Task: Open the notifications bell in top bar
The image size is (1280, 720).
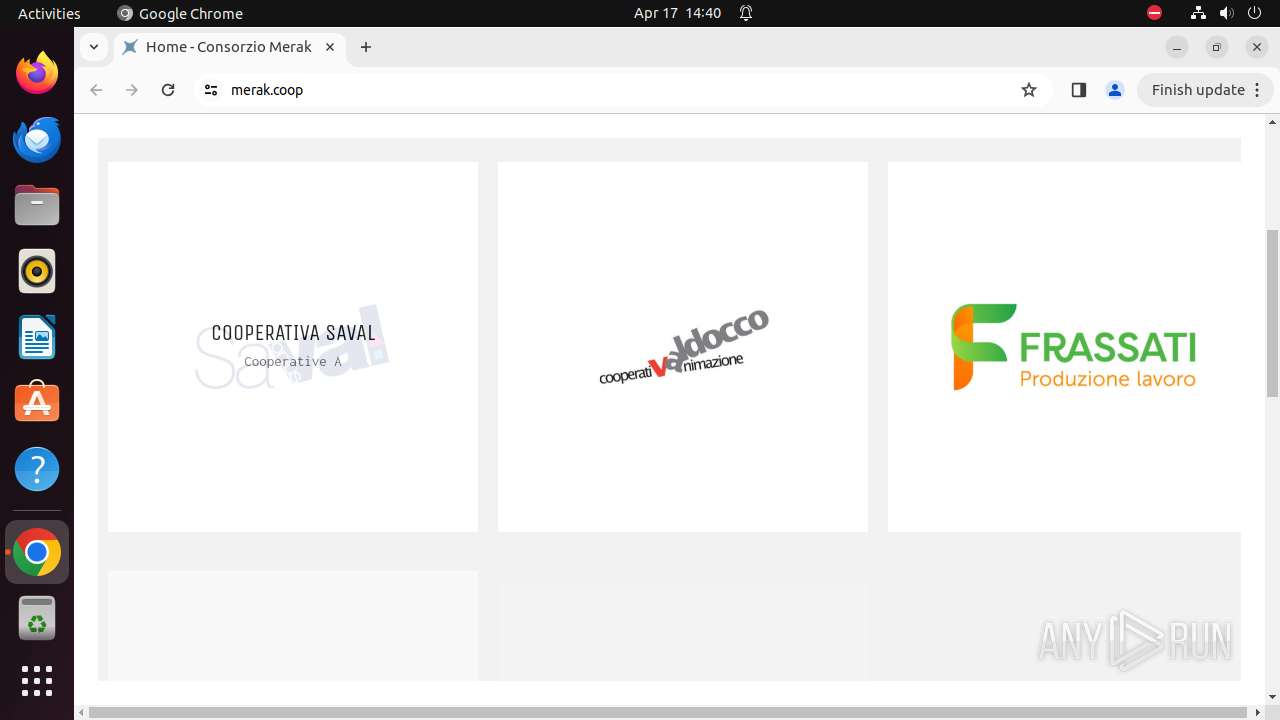Action: (746, 13)
